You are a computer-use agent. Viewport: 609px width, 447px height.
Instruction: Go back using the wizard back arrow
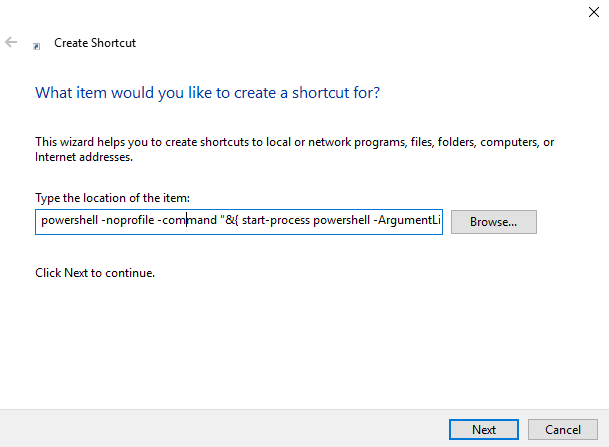[11, 43]
